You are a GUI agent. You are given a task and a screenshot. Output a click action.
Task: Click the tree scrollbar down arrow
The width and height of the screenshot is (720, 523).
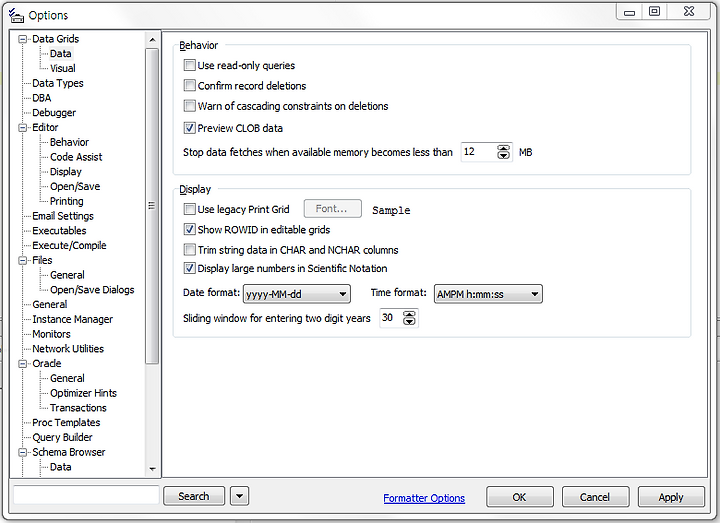coord(152,469)
